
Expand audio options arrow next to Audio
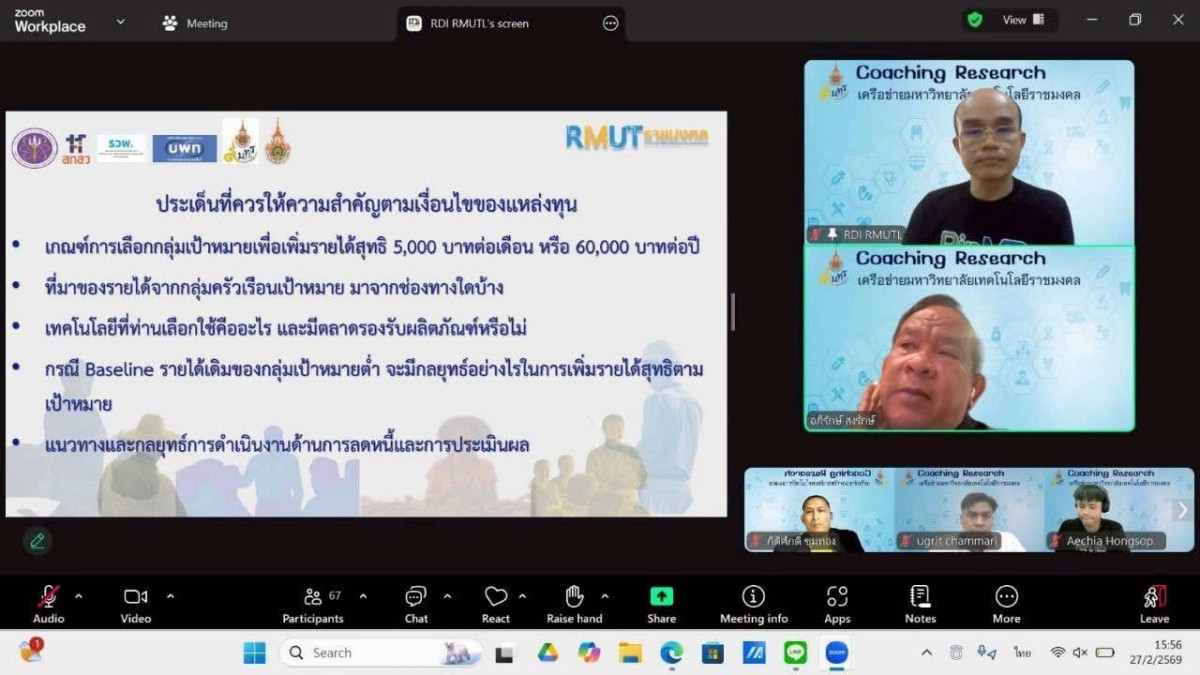(x=79, y=596)
